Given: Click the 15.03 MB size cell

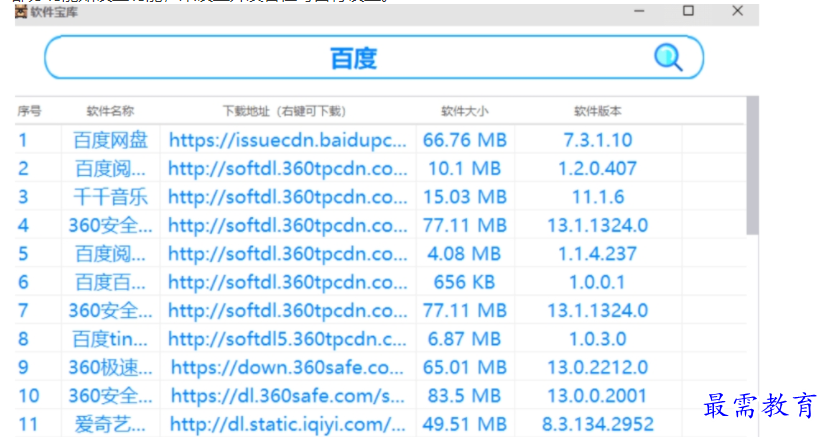Looking at the screenshot, I should click(x=465, y=197).
